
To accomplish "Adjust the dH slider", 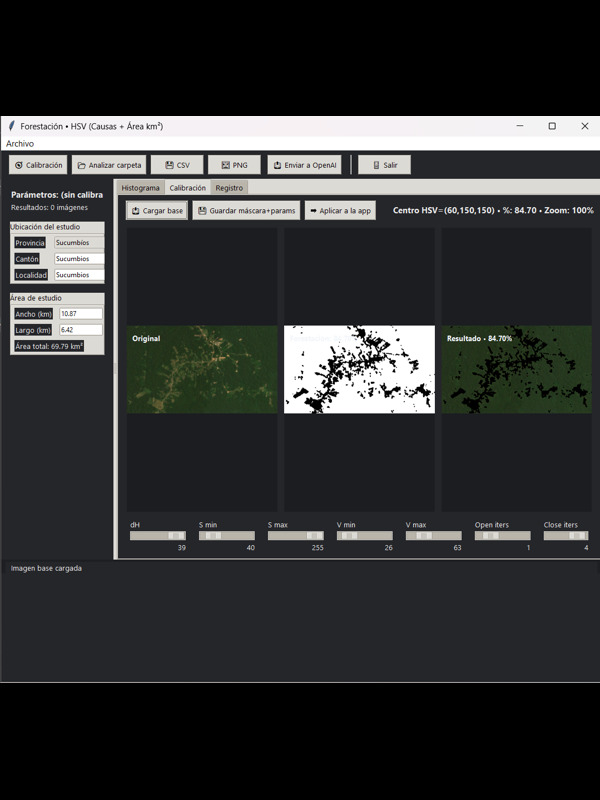I will (158, 536).
